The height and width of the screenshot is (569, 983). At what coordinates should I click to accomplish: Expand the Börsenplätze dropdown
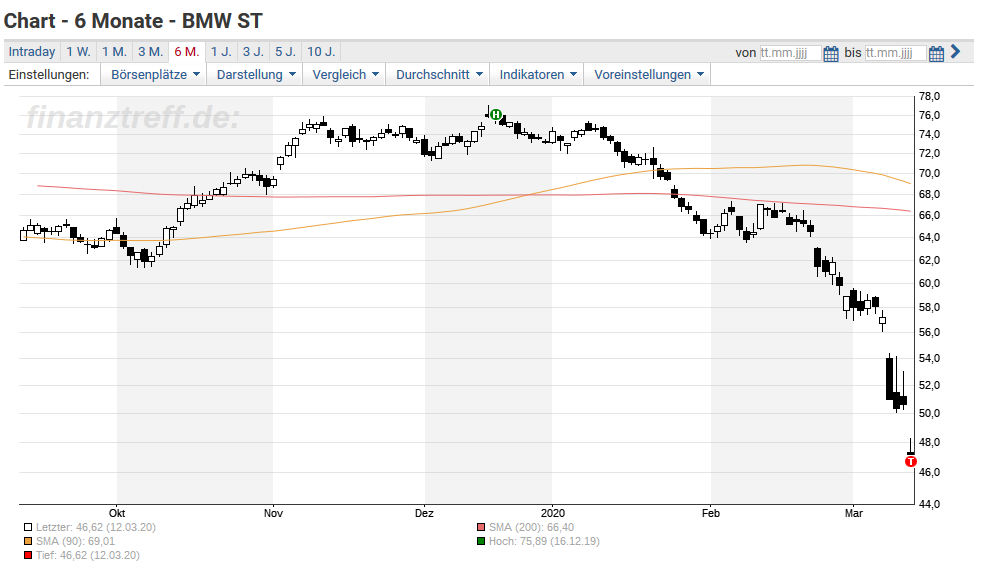[x=155, y=75]
